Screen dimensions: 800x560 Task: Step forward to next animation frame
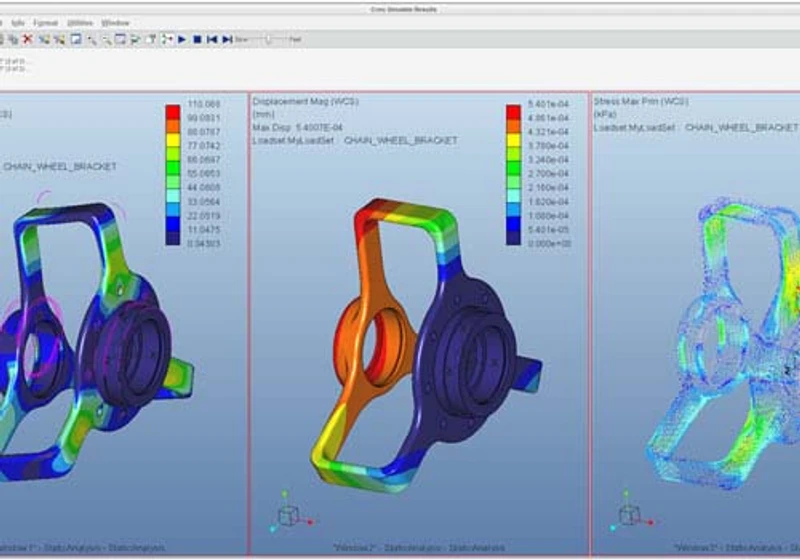pos(227,39)
